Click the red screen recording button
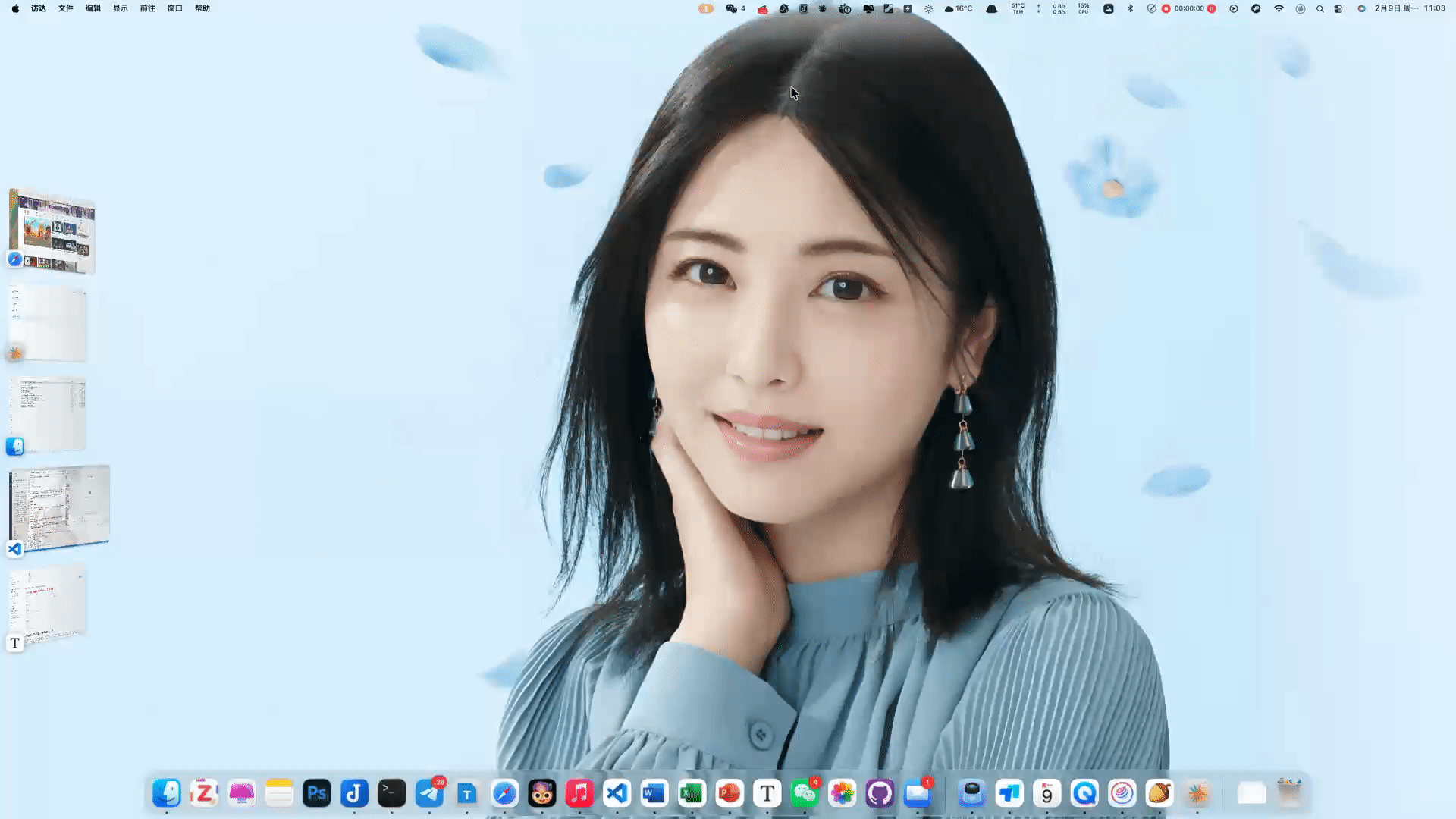1456x819 pixels. [x=1166, y=8]
